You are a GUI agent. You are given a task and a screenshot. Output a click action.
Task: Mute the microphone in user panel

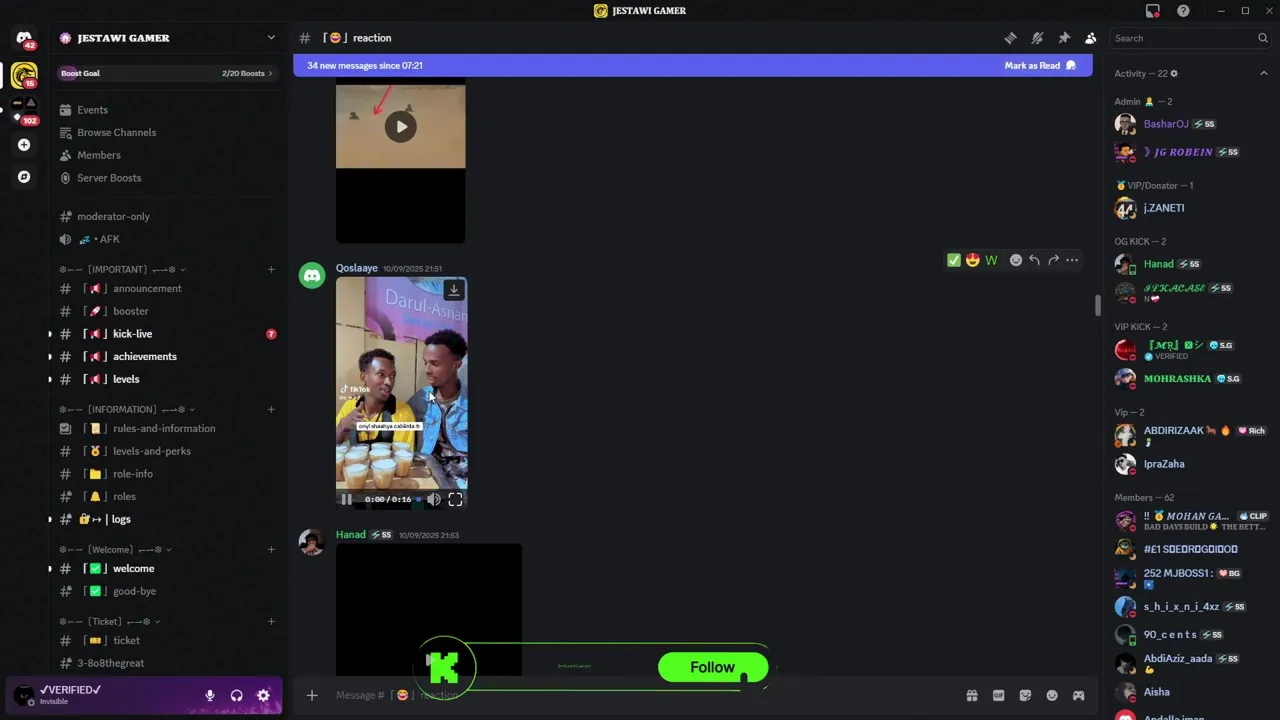210,695
